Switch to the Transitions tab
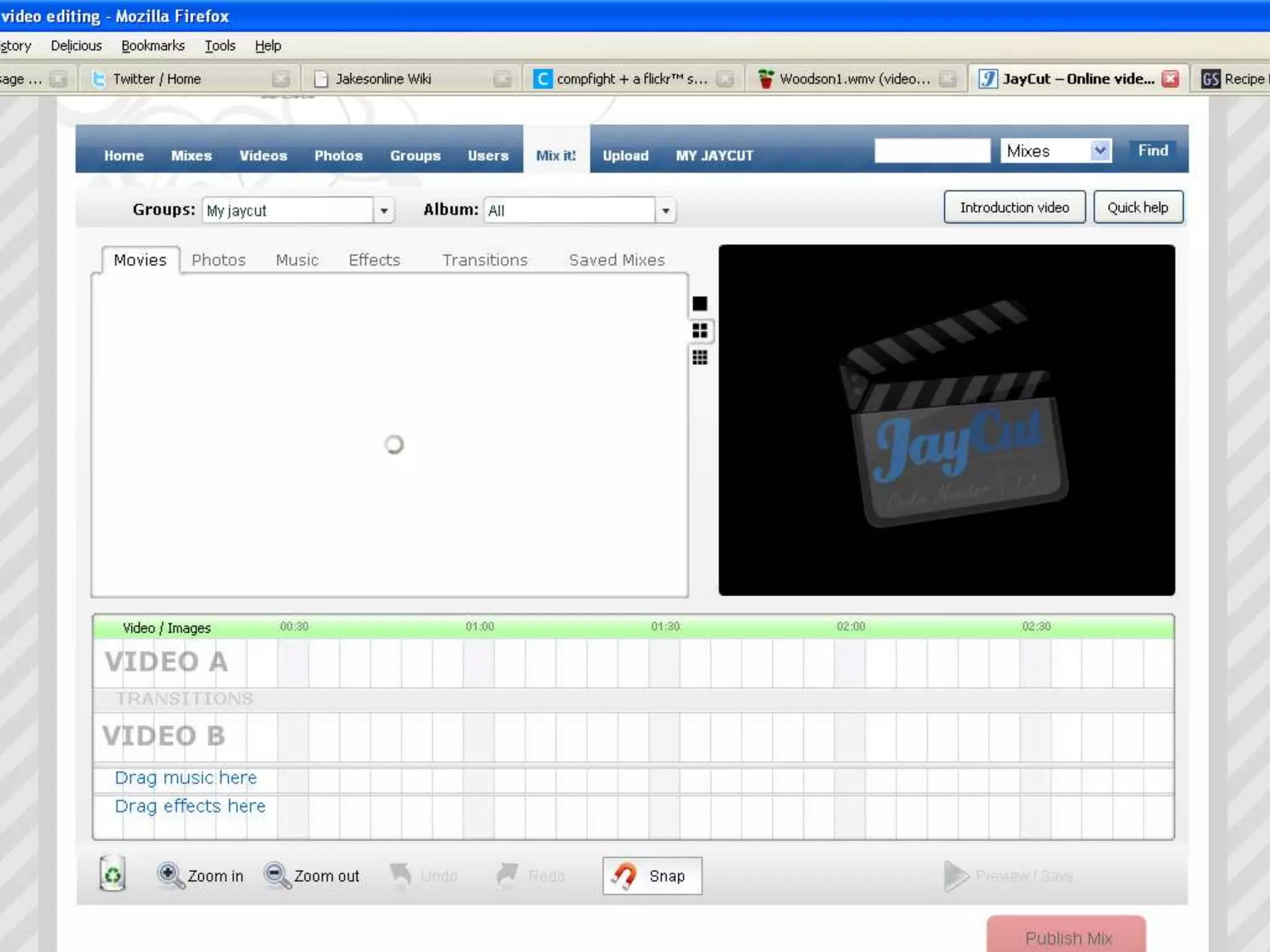Image resolution: width=1270 pixels, height=952 pixels. point(484,260)
